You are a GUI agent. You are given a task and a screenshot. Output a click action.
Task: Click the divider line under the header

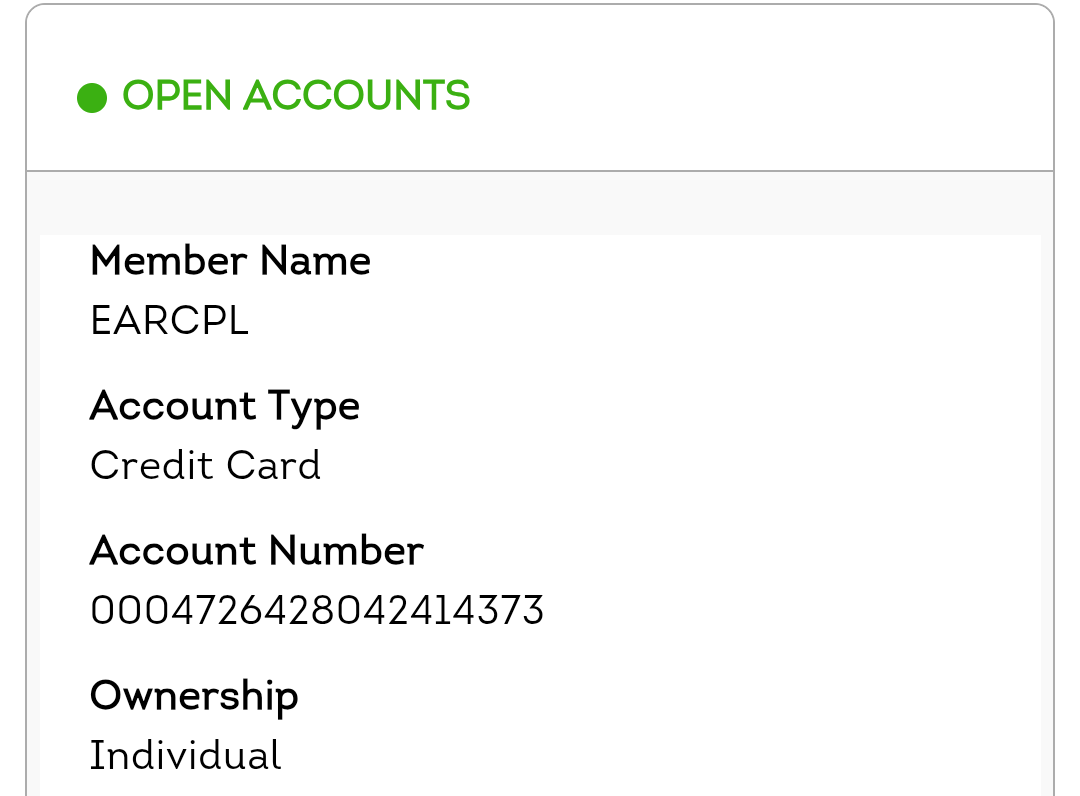click(540, 171)
